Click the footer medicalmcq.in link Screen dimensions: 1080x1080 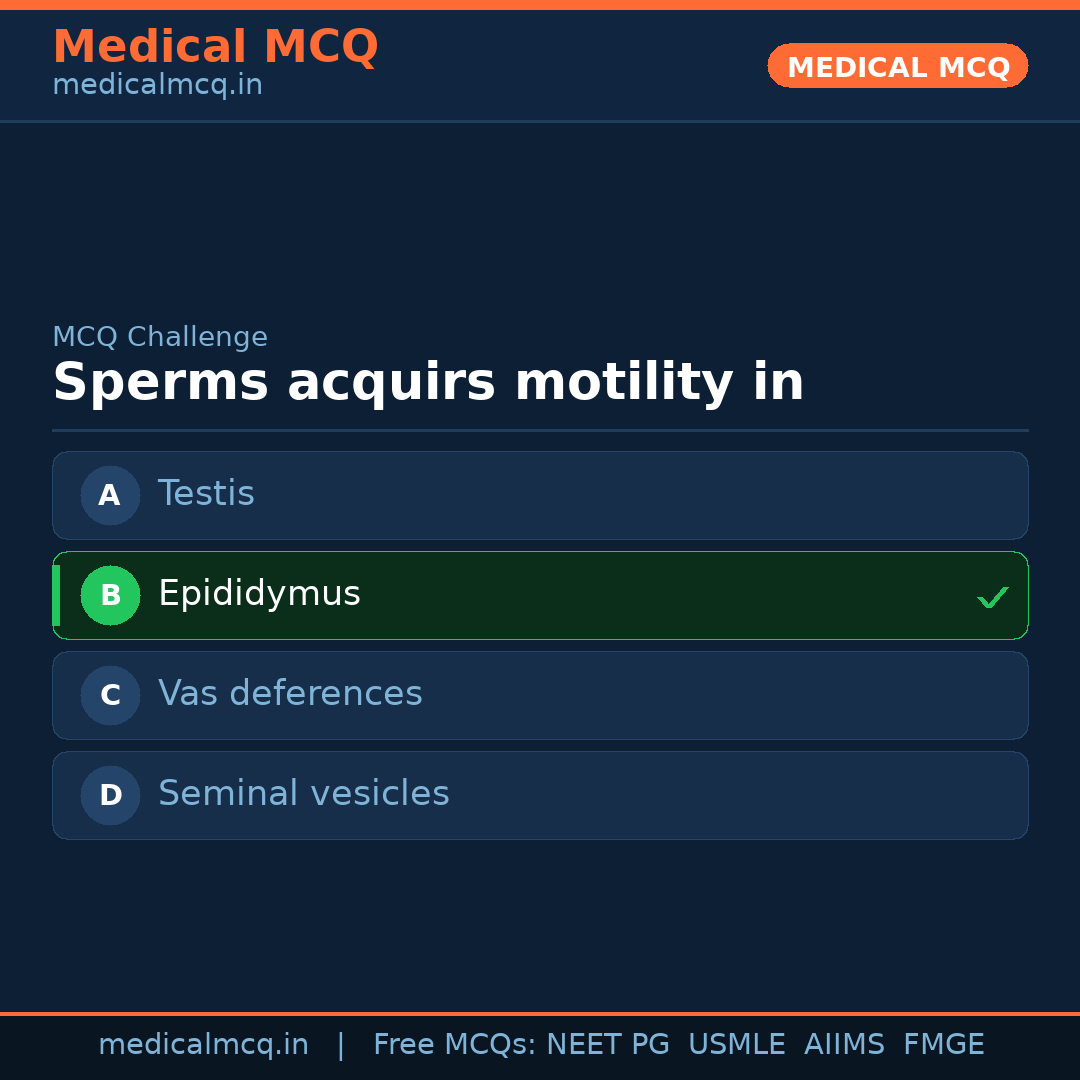pos(203,1045)
